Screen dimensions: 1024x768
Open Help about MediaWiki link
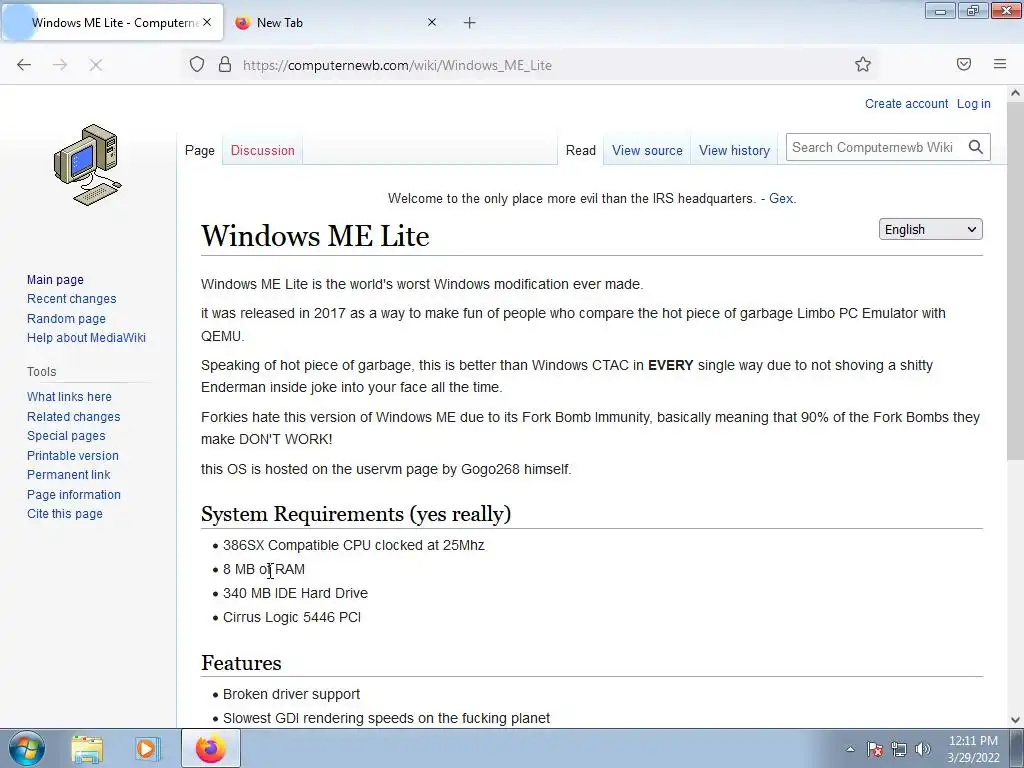coord(86,338)
